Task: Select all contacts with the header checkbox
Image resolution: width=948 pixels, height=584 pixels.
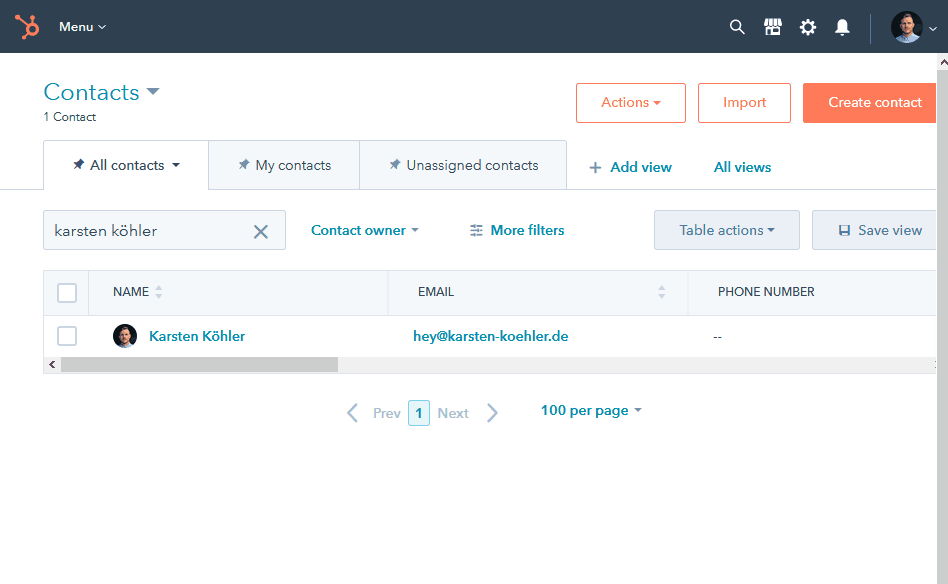Action: click(67, 293)
